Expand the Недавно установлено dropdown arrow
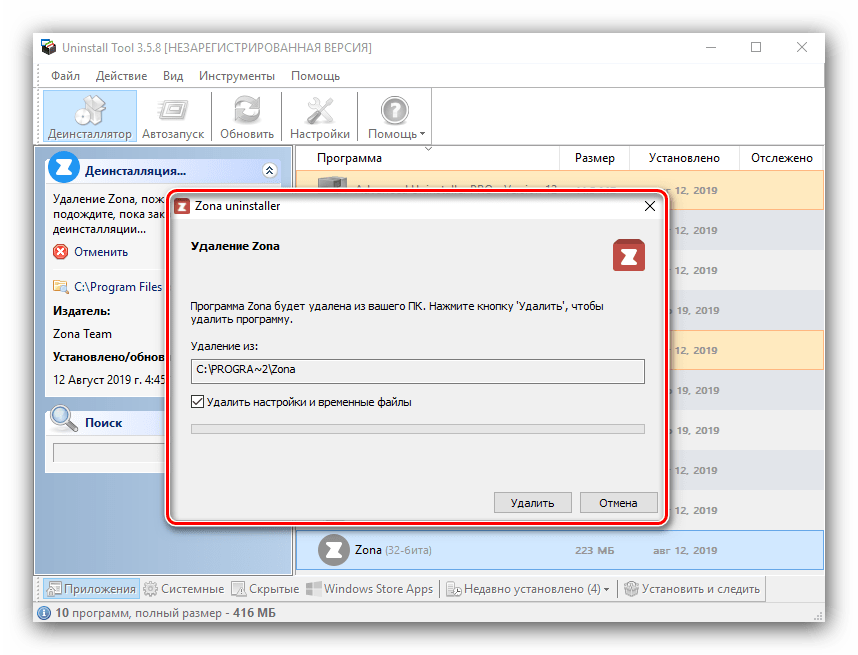The width and height of the screenshot is (858, 655). (606, 589)
